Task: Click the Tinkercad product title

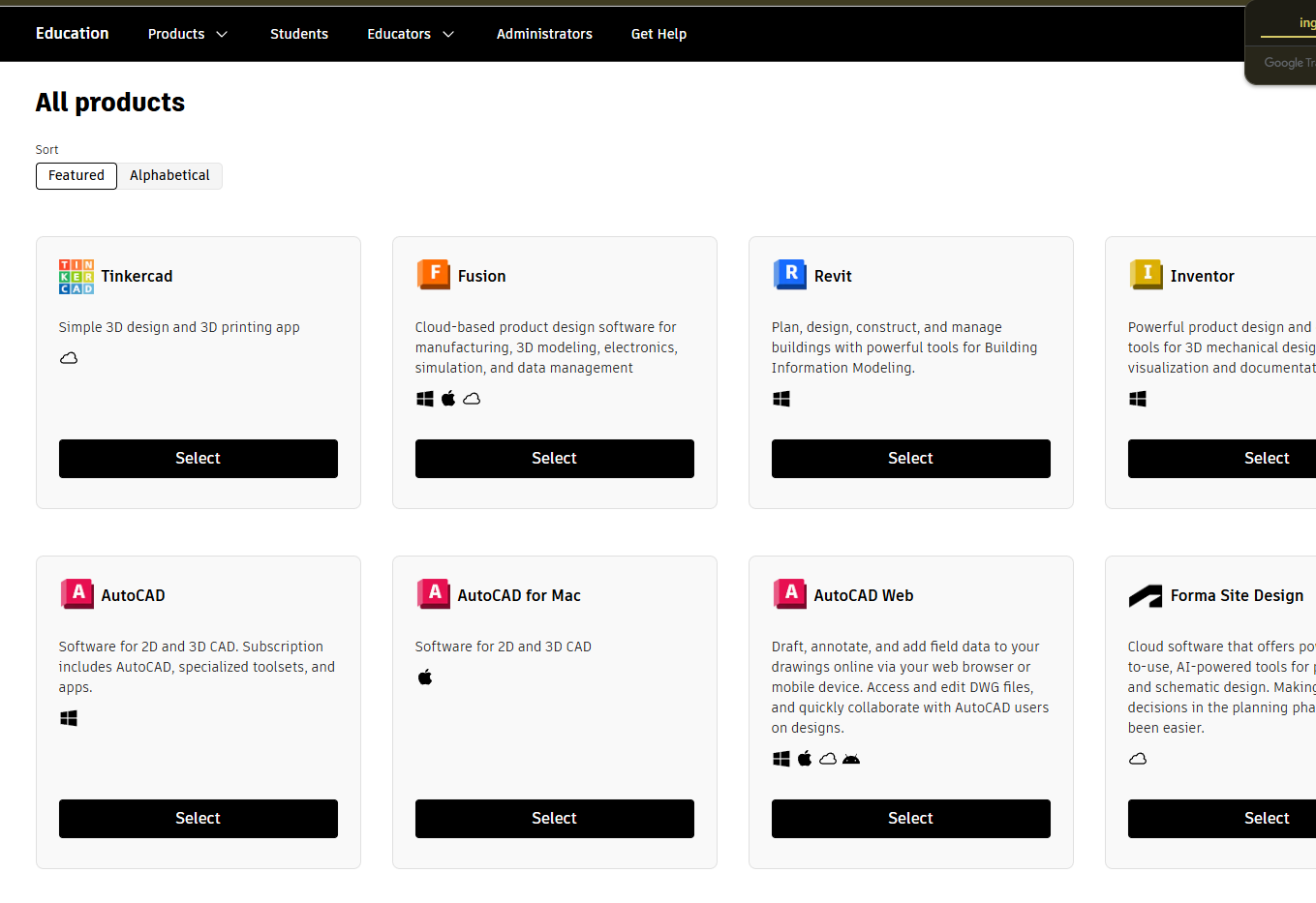Action: coord(138,277)
